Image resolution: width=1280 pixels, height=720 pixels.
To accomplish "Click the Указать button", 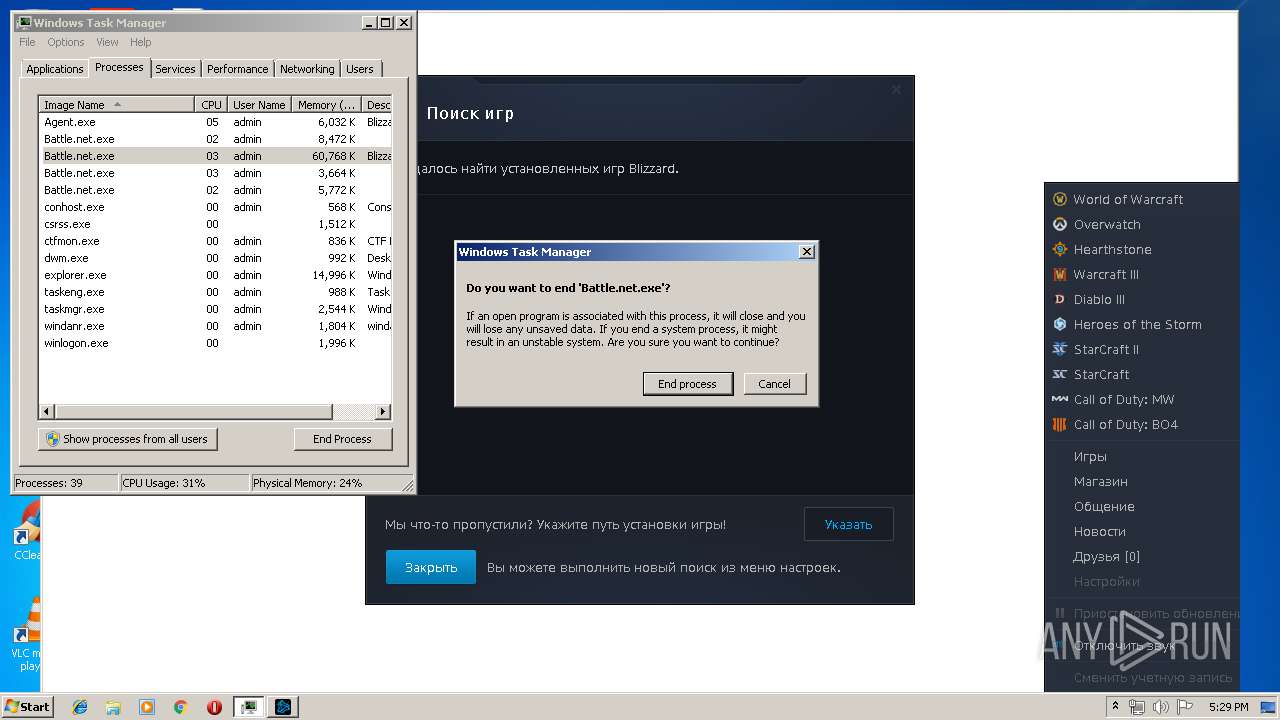I will coord(848,524).
